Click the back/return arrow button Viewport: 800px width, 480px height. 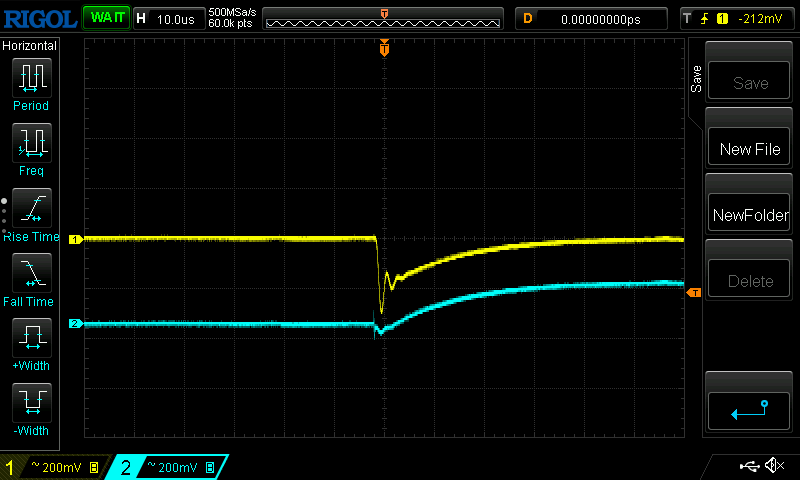pos(749,411)
